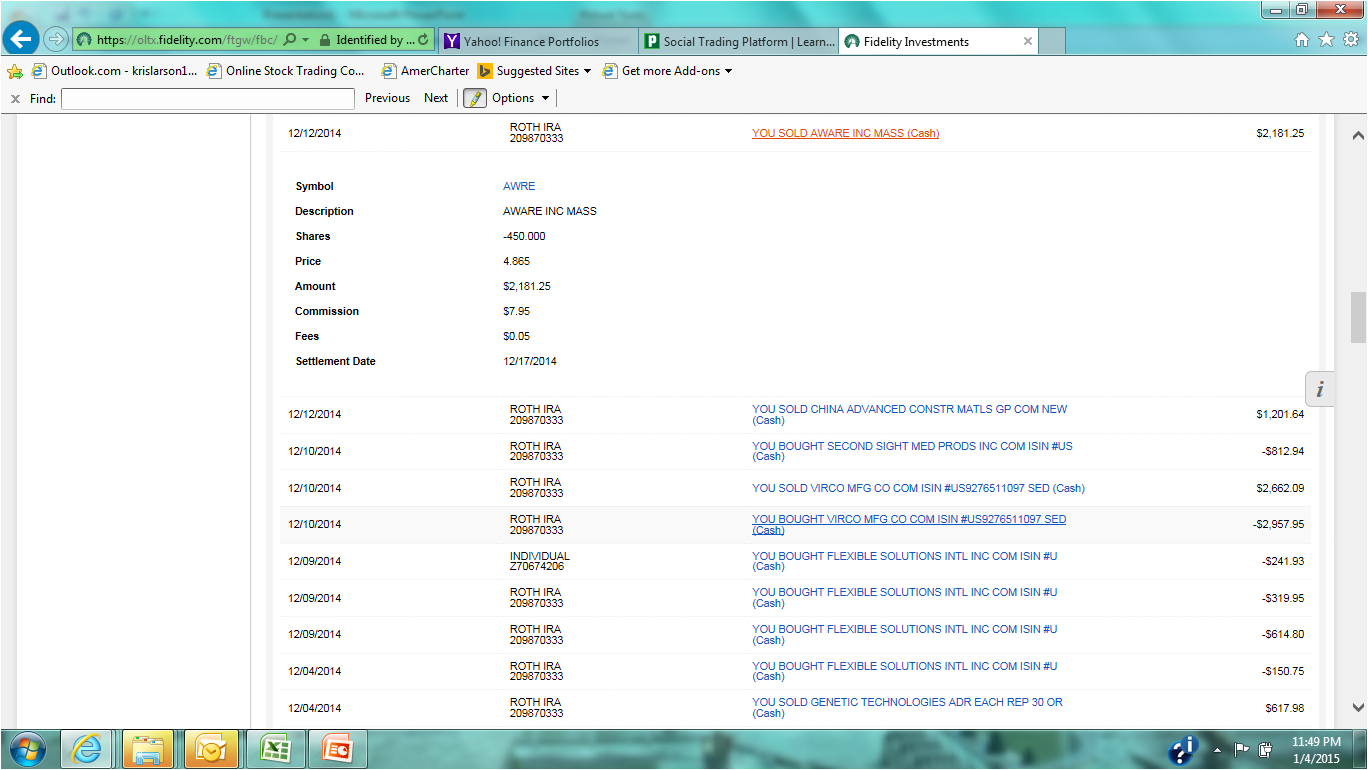Screen dimensions: 1368x770
Task: Click the info 'i' side tab
Action: point(1320,389)
